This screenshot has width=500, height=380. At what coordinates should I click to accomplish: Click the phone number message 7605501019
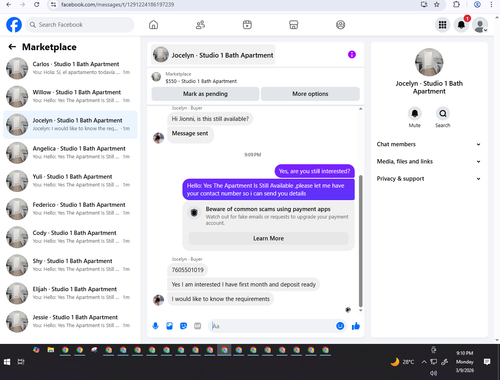(188, 270)
